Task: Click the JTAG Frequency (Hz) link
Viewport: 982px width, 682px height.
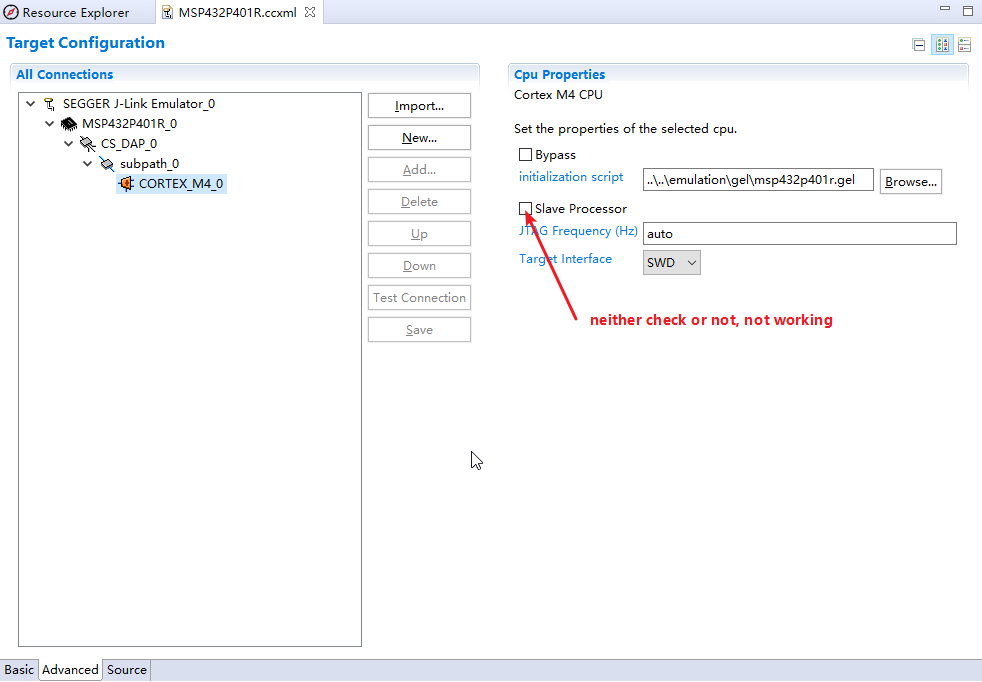Action: pos(578,231)
